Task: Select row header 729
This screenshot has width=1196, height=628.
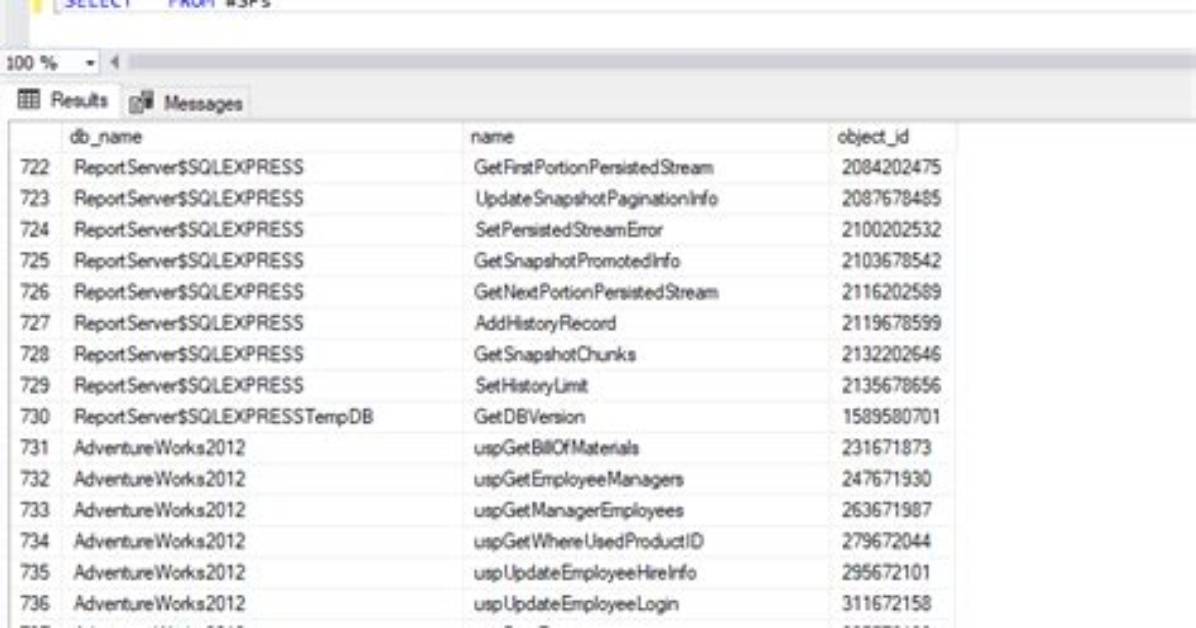Action: (x=35, y=385)
